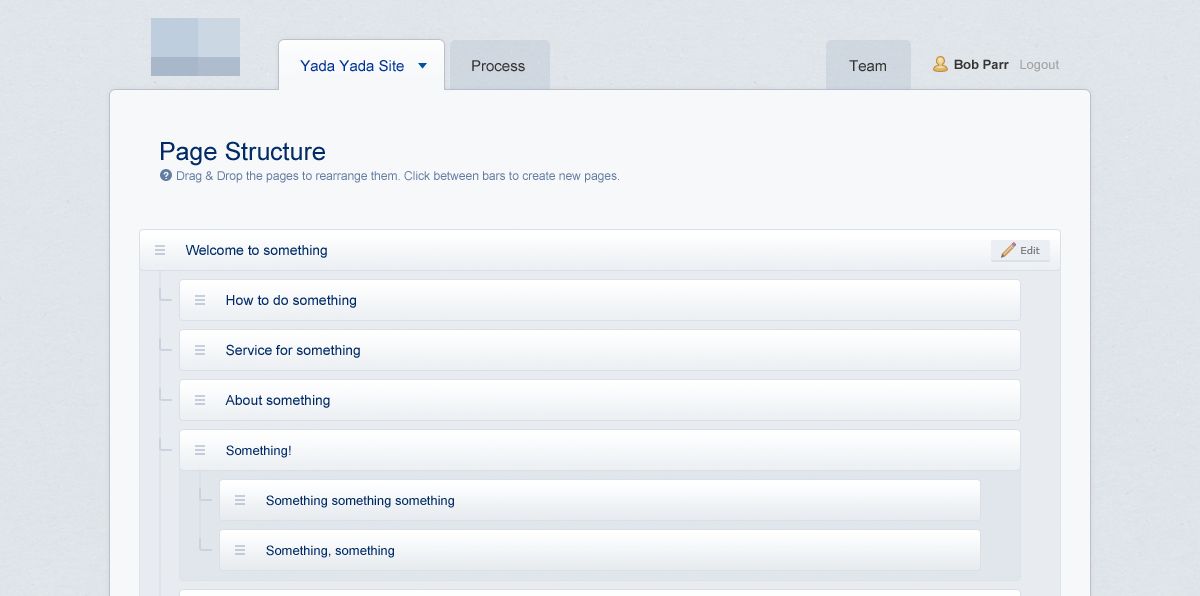Click the Edit button on Welcome to something

pyautogui.click(x=1020, y=250)
